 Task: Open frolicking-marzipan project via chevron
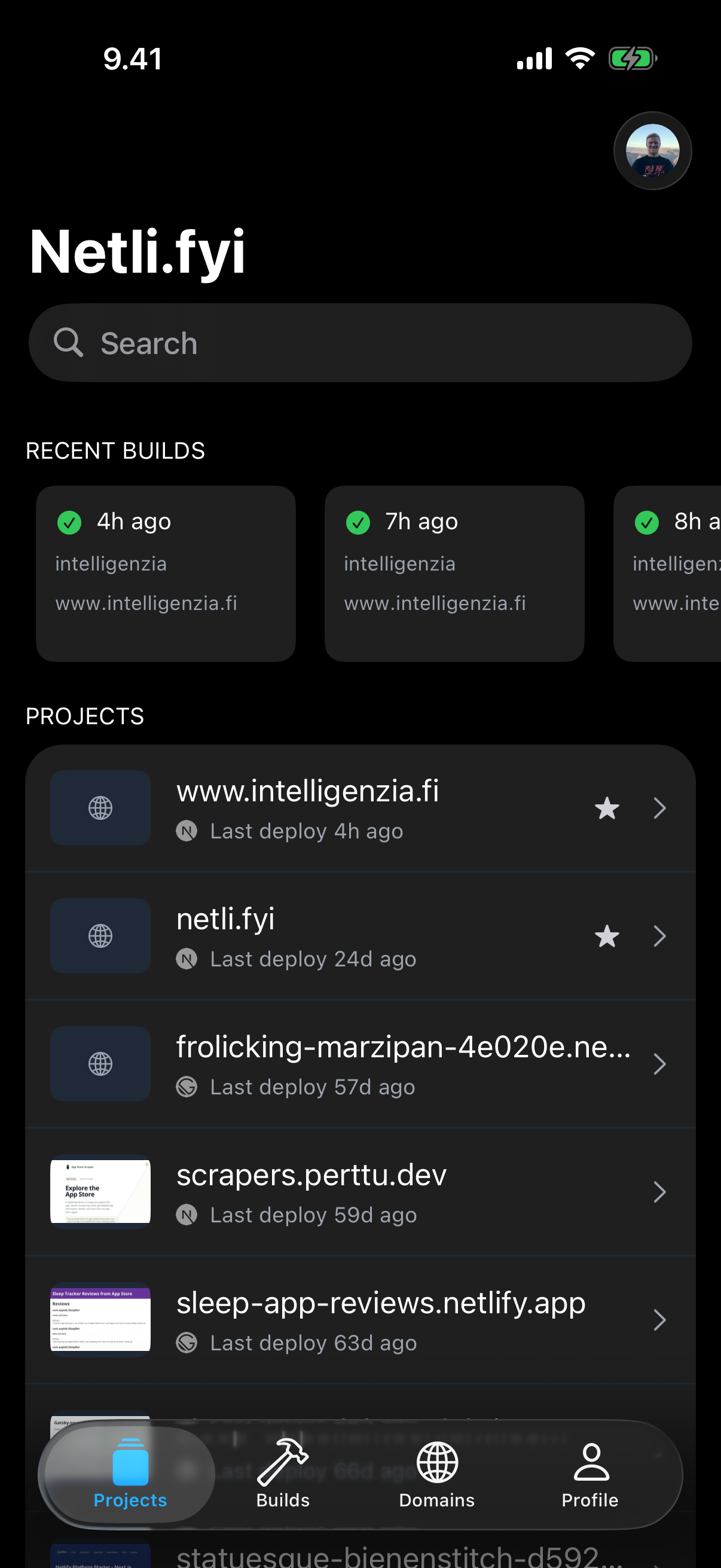[x=661, y=1064]
